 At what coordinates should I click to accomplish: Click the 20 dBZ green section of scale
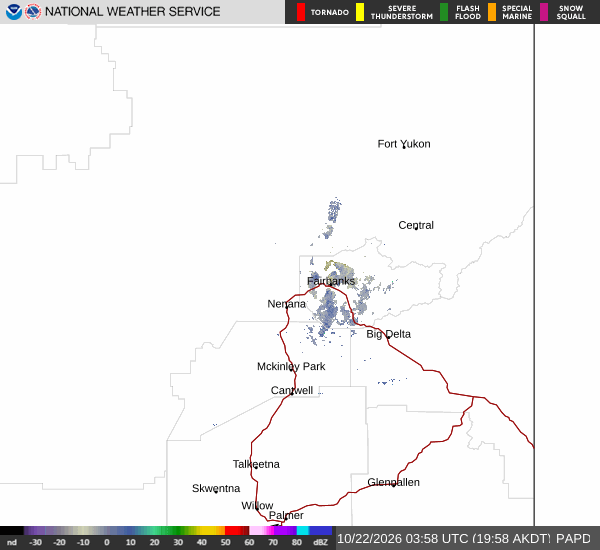[x=159, y=530]
